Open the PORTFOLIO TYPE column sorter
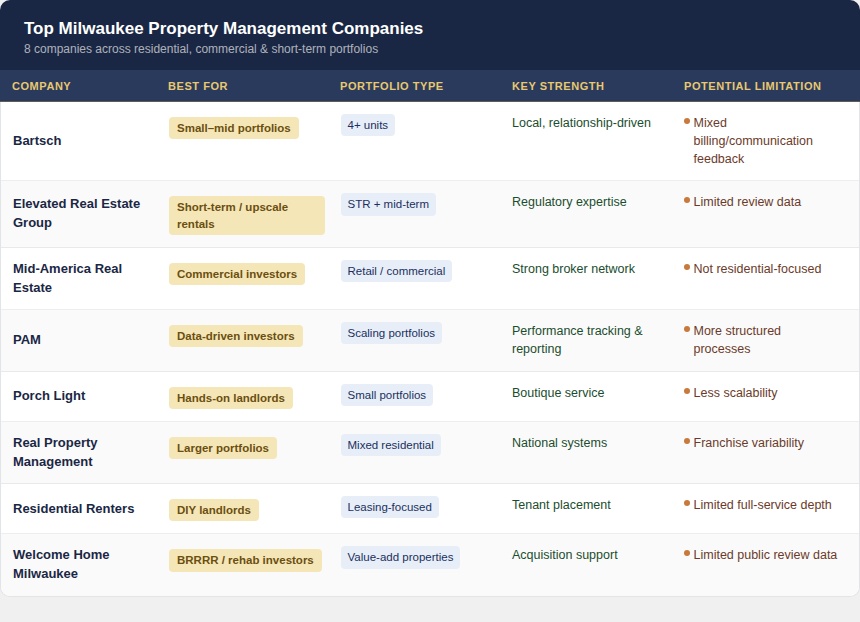The width and height of the screenshot is (860, 622). pyautogui.click(x=390, y=86)
